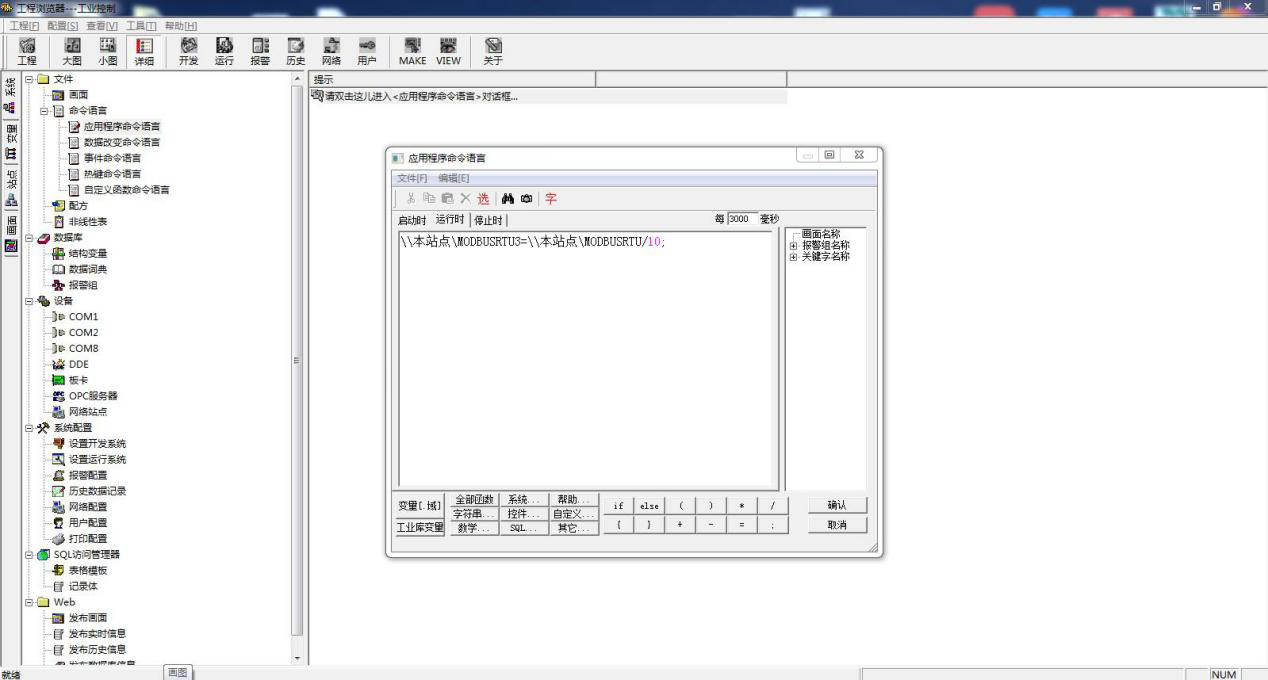Switch toolbar view to 小图 mode
Viewport: 1268px width, 680px height.
[x=107, y=52]
